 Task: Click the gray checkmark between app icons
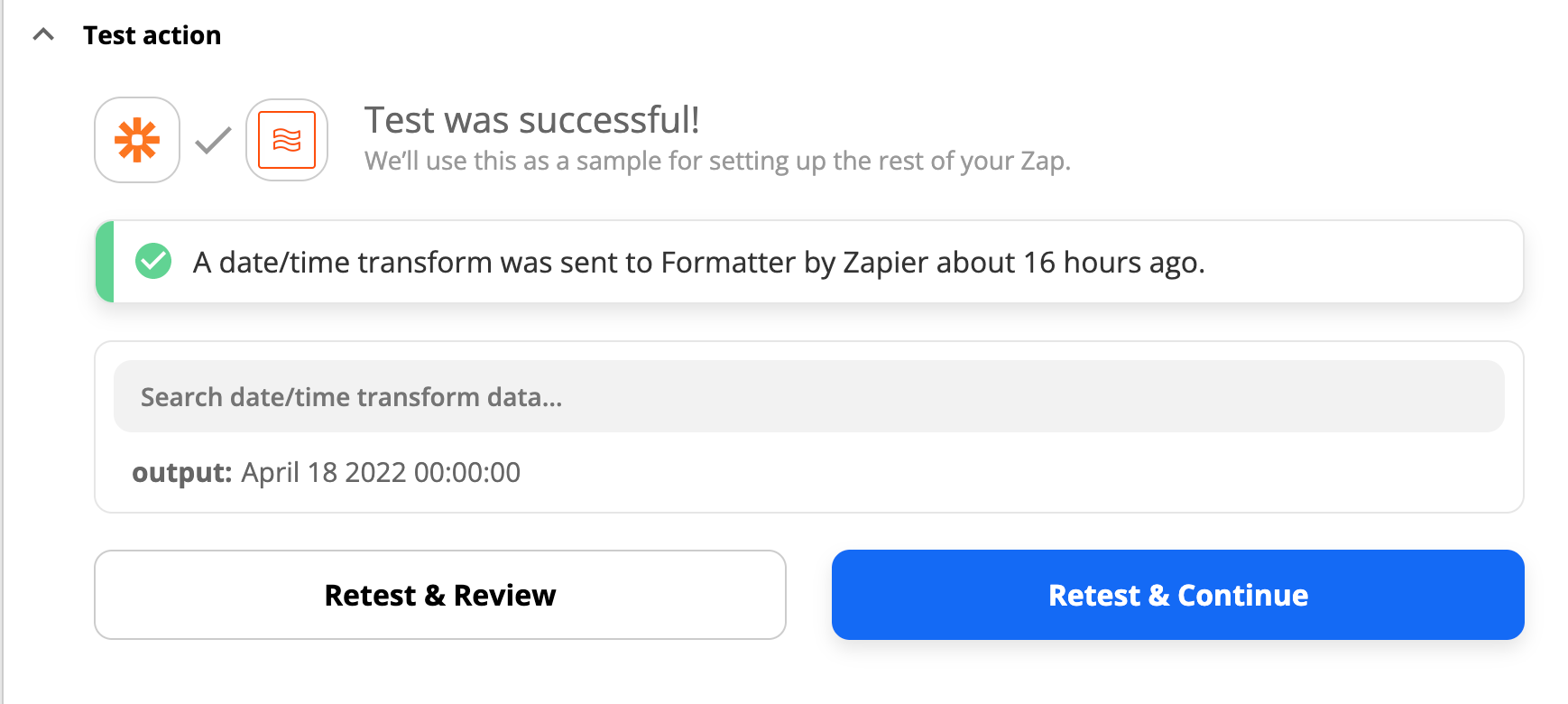point(213,140)
